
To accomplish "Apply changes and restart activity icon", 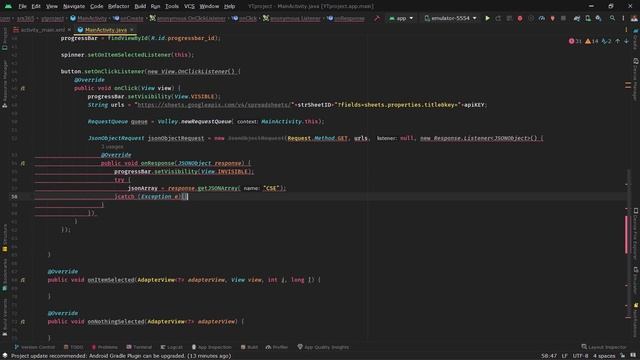I will (498, 18).
